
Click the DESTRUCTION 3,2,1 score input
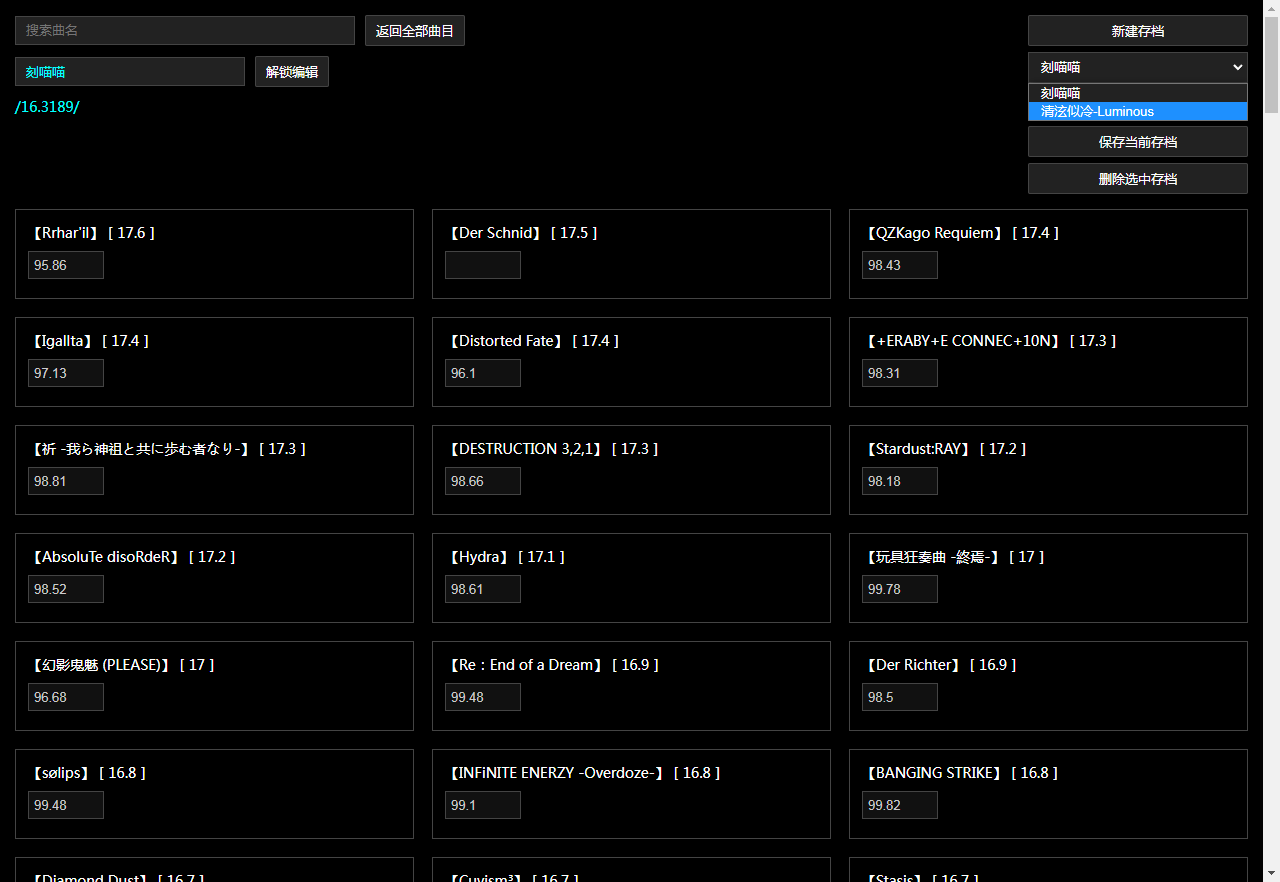[x=483, y=481]
